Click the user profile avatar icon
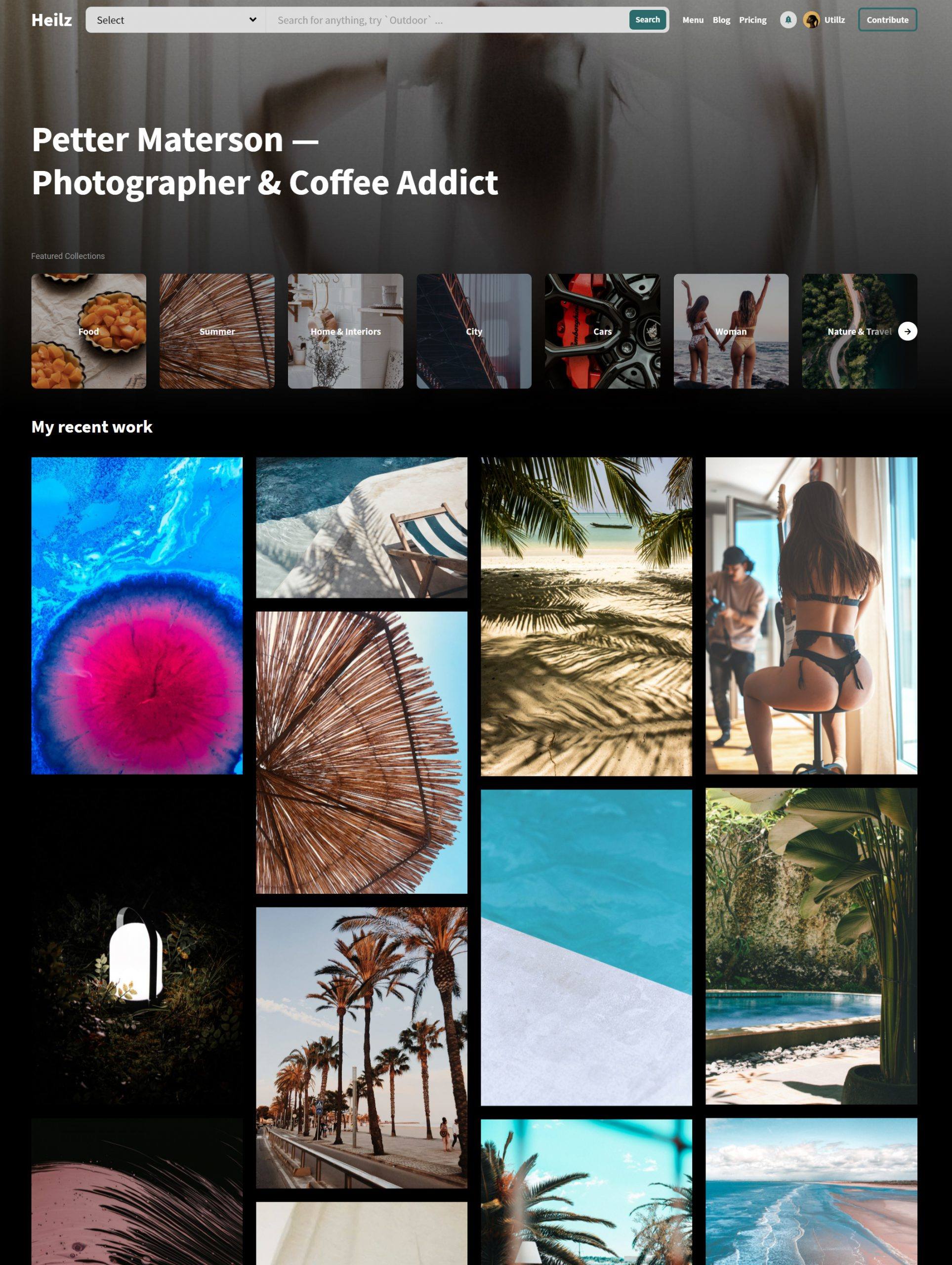Viewport: 952px width, 1265px height. (812, 19)
